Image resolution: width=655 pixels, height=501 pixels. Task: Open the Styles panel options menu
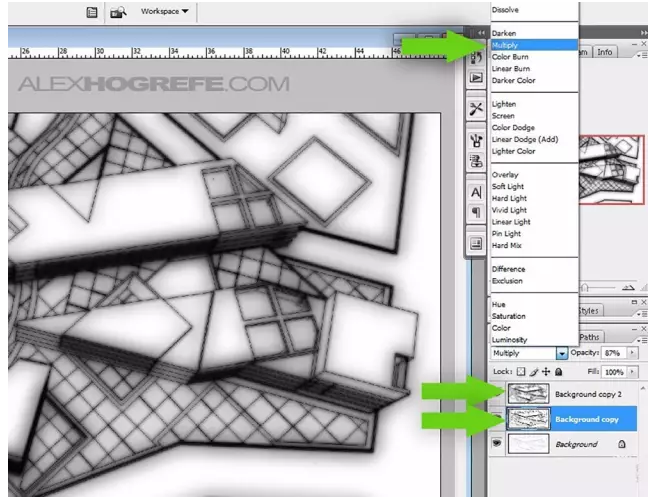pyautogui.click(x=642, y=313)
